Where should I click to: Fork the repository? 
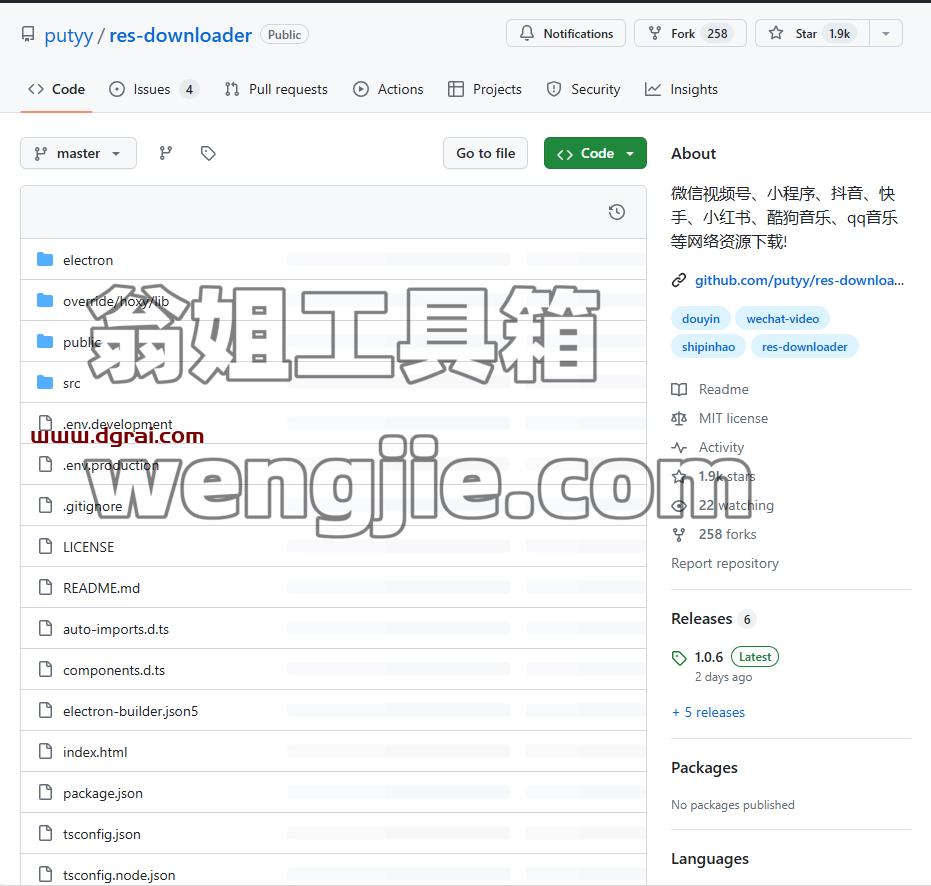coord(691,33)
